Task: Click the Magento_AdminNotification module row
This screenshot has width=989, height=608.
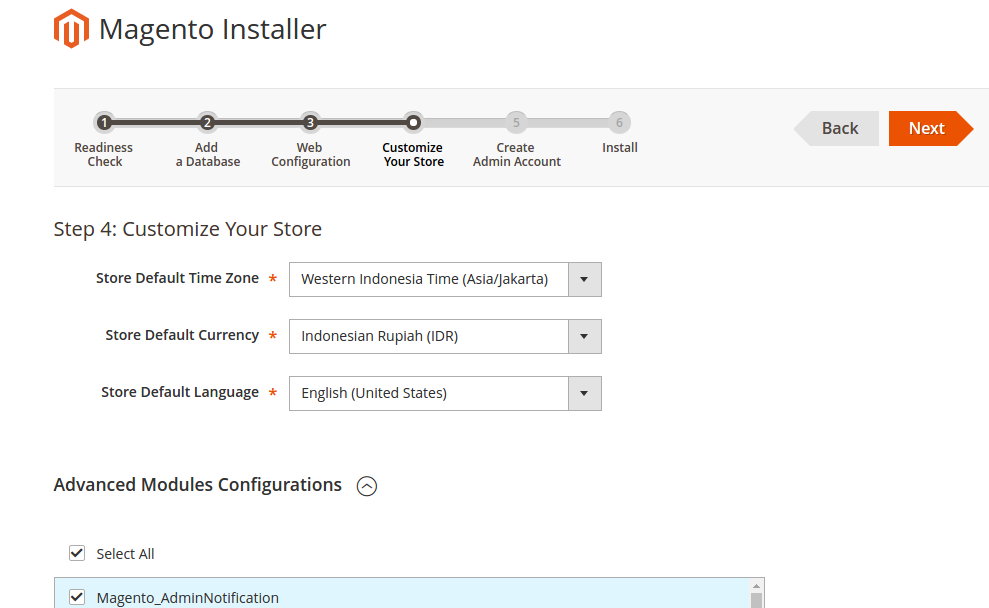Action: pos(400,597)
